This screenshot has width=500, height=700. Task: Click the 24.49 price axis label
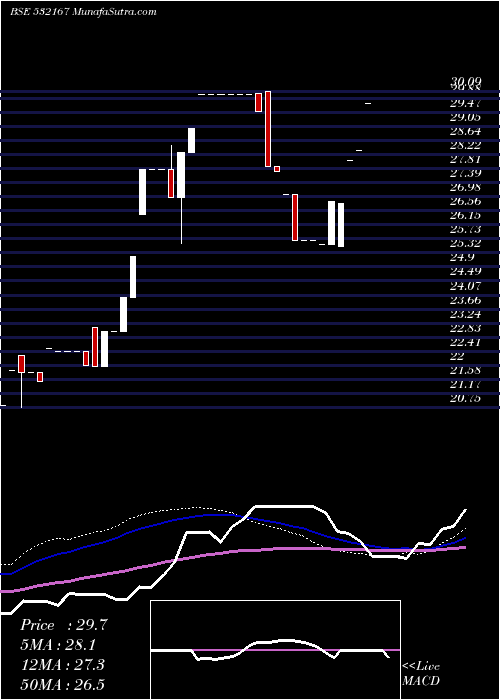[466, 271]
